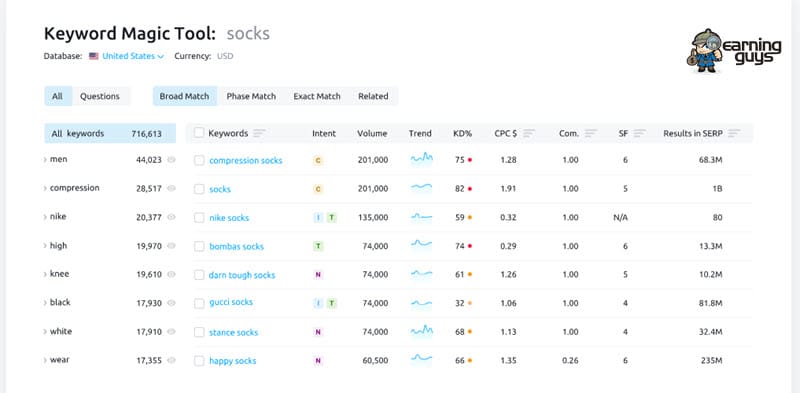Click the N intent badge for darn tough socks
This screenshot has height=393, width=800.
click(317, 275)
